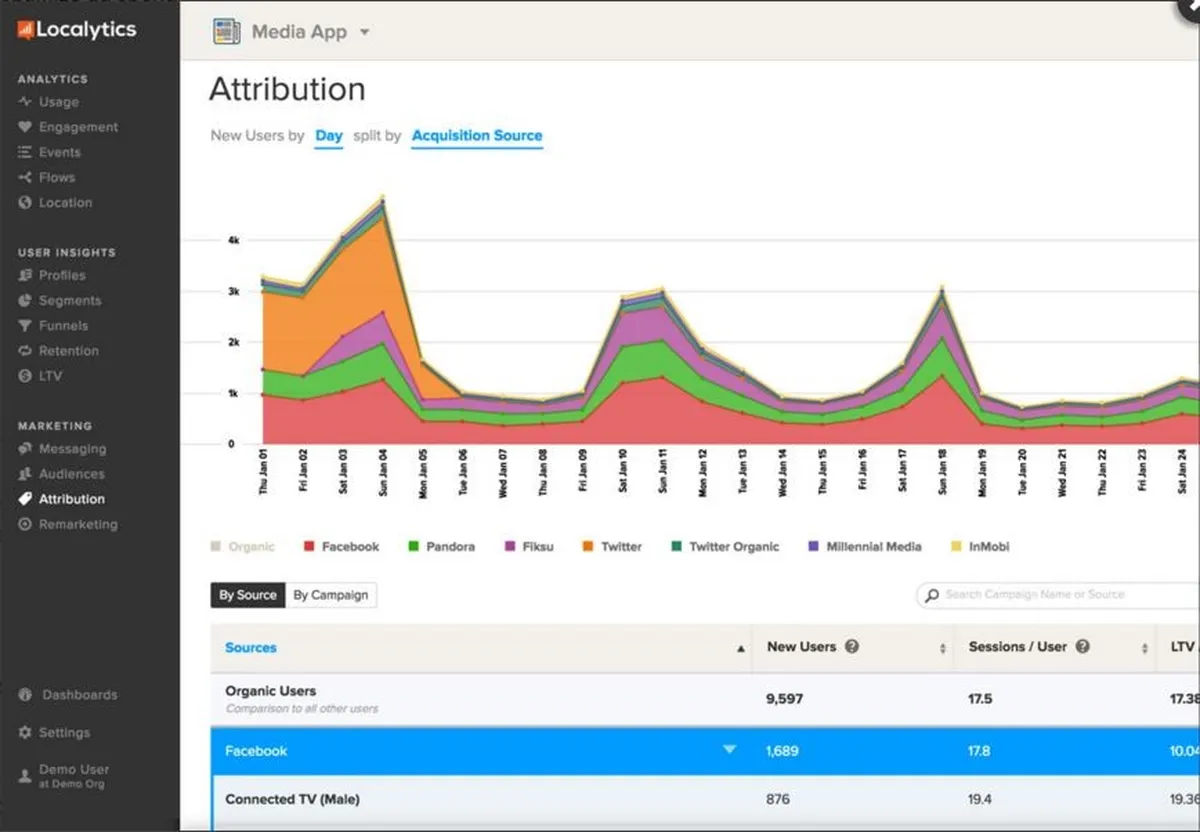The image size is (1200, 832).
Task: Open Remarketing page from sidebar
Action: pos(78,524)
